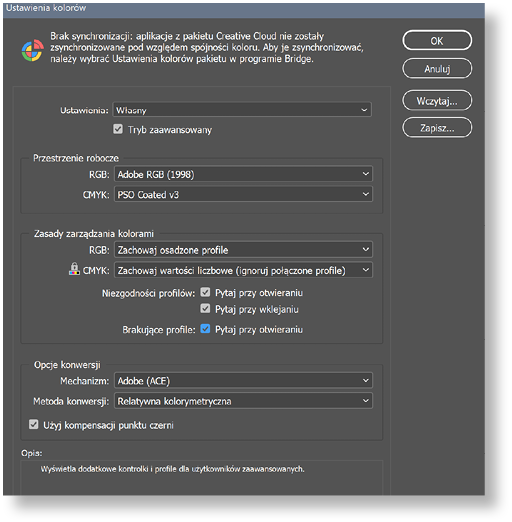Viewport: 512px width, 522px height.
Task: Toggle the Tryb zaawansowany checkbox
Action: click(118, 129)
